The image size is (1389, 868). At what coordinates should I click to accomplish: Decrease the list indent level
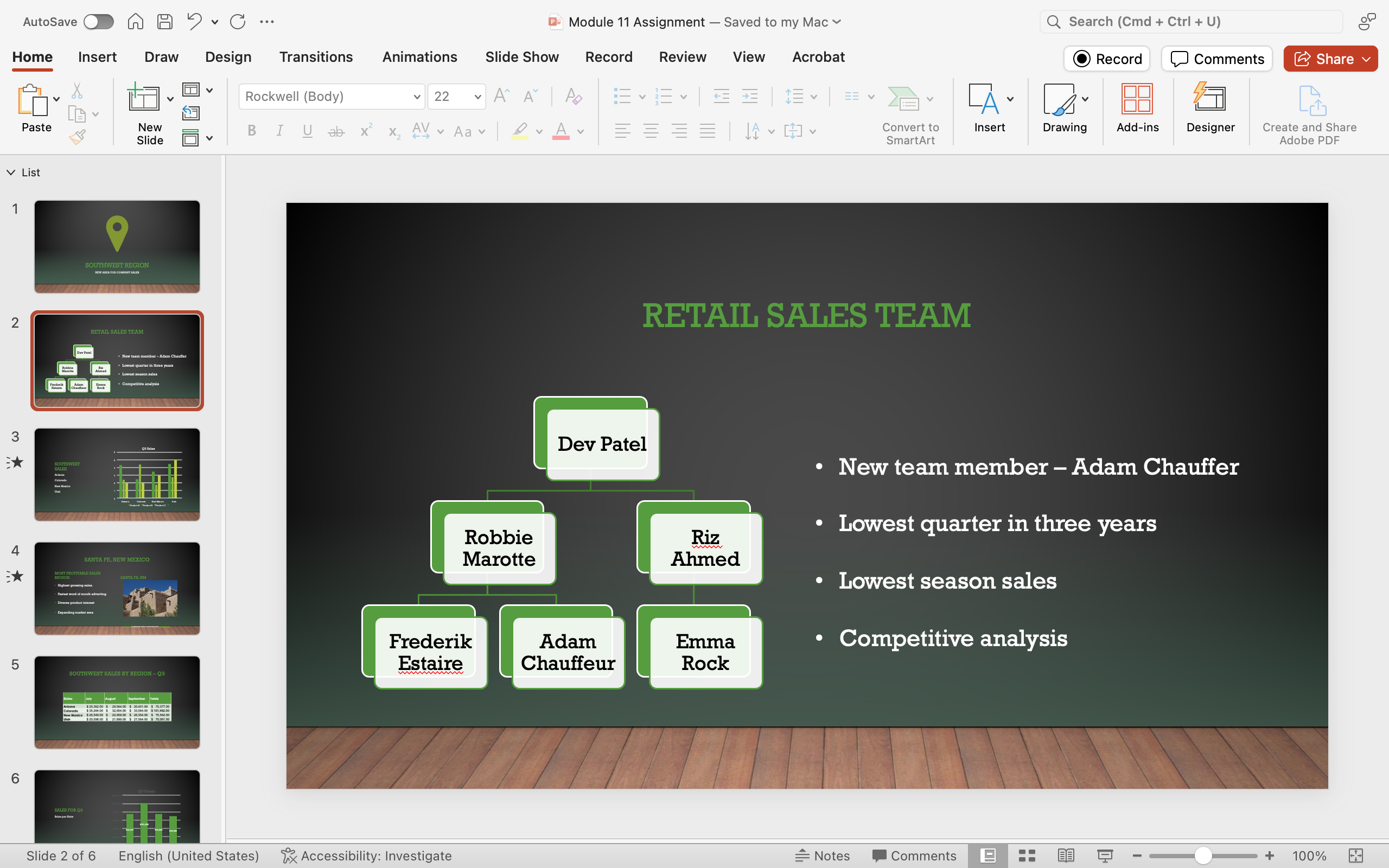pyautogui.click(x=722, y=96)
